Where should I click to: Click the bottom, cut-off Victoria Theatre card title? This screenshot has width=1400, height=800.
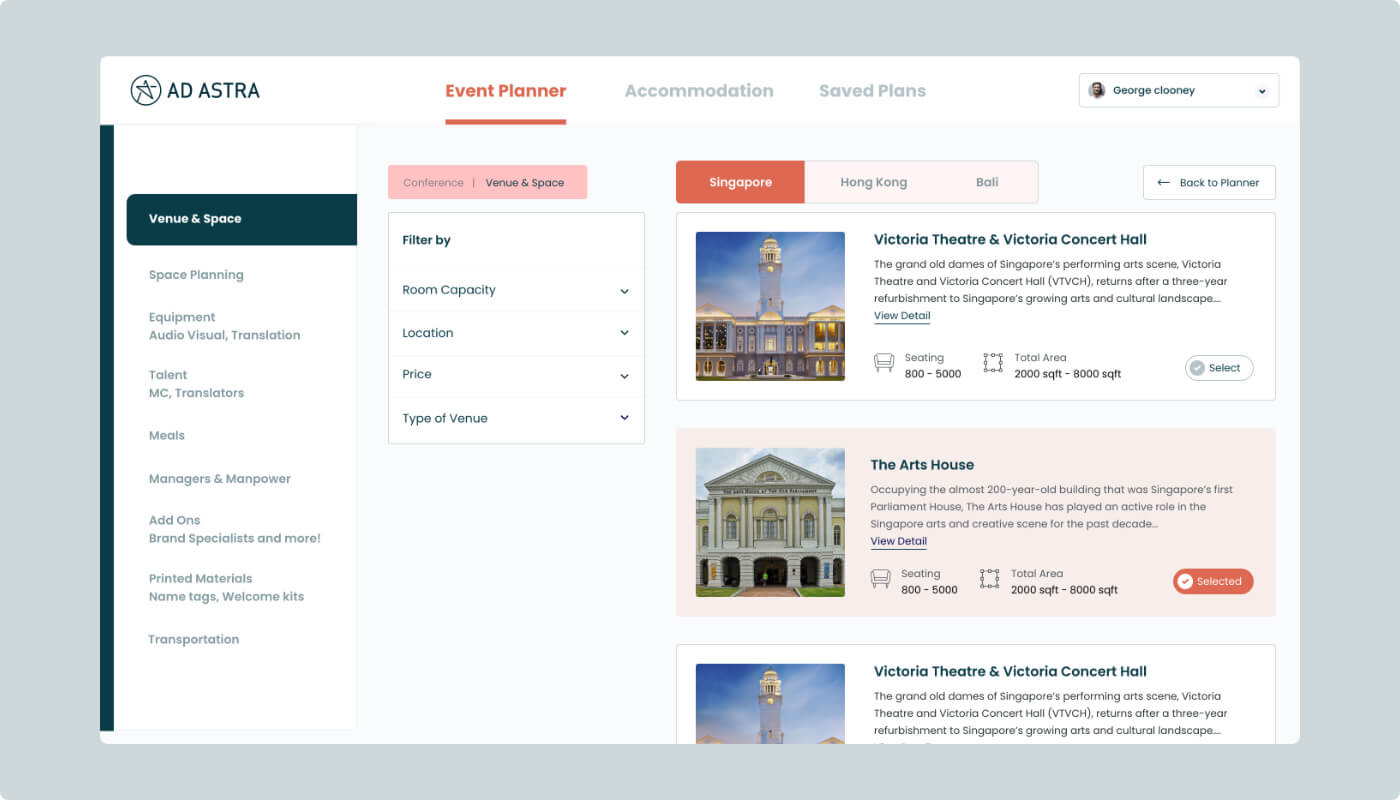(1010, 672)
